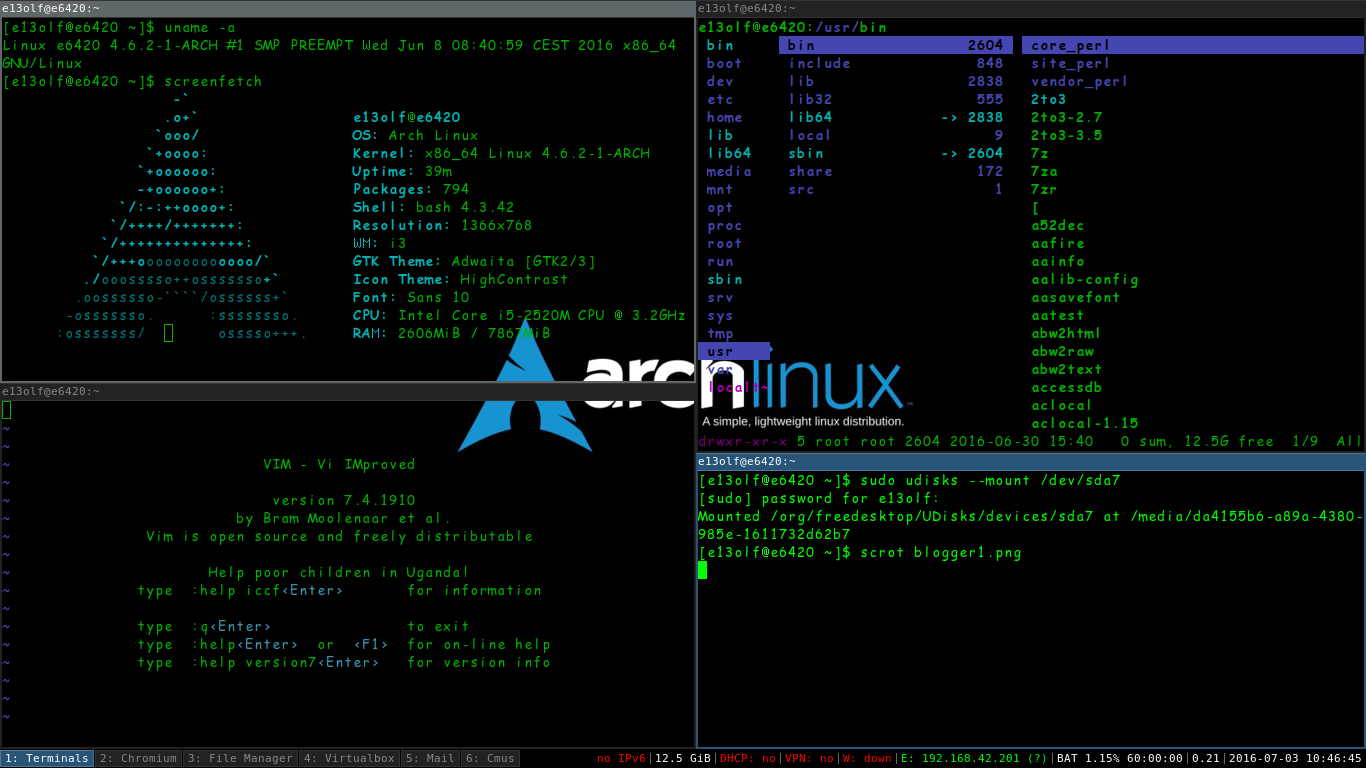Select highlighted 'usr' directory in ranger
The image size is (1366, 768).
pyautogui.click(x=734, y=351)
